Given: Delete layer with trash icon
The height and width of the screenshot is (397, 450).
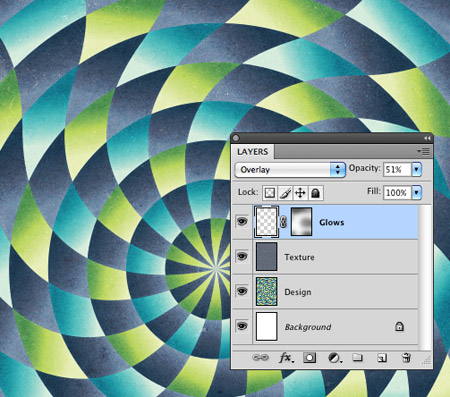Looking at the screenshot, I should (x=406, y=358).
